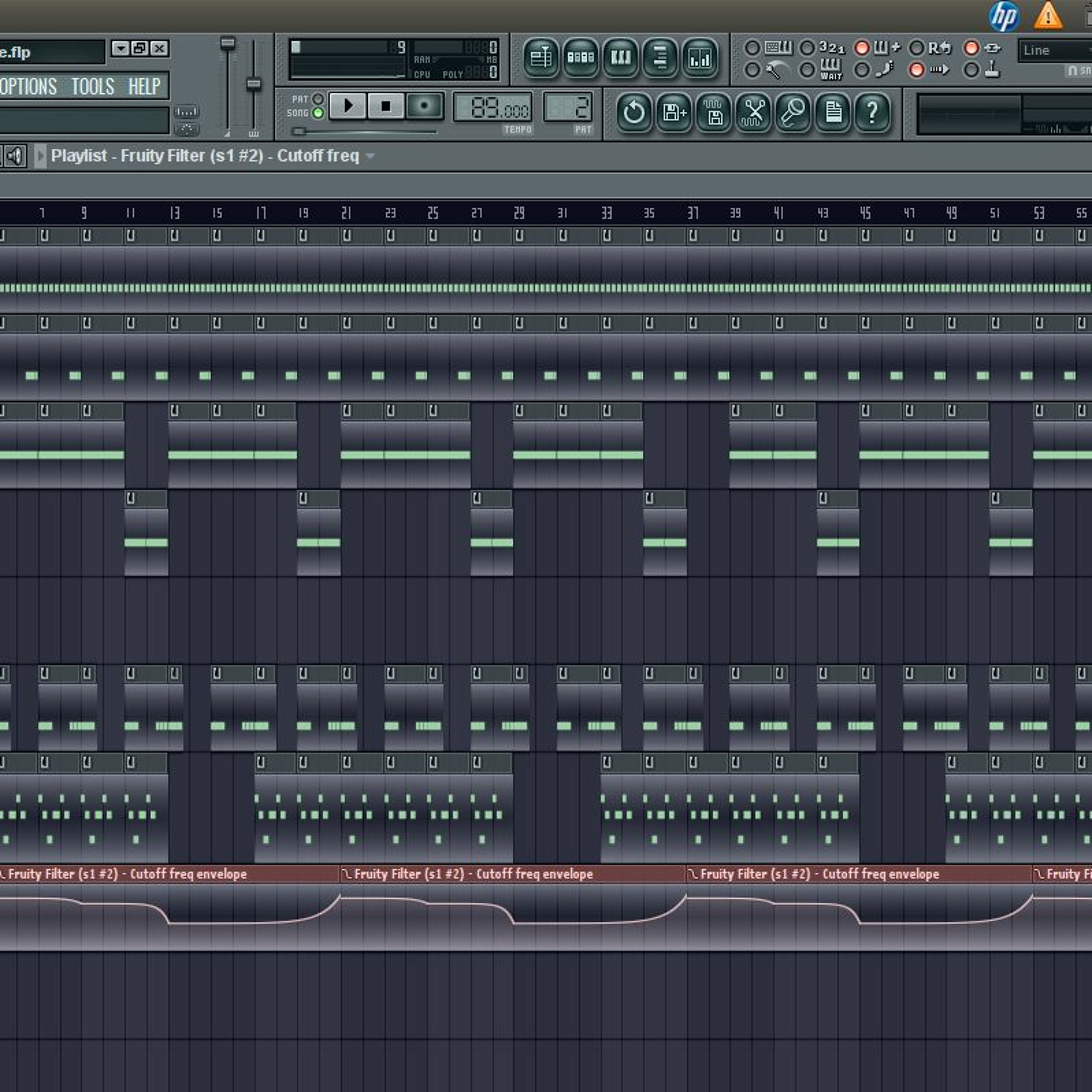Viewport: 1092px width, 1092px height.
Task: Click the playlist speaker icon
Action: [15, 156]
